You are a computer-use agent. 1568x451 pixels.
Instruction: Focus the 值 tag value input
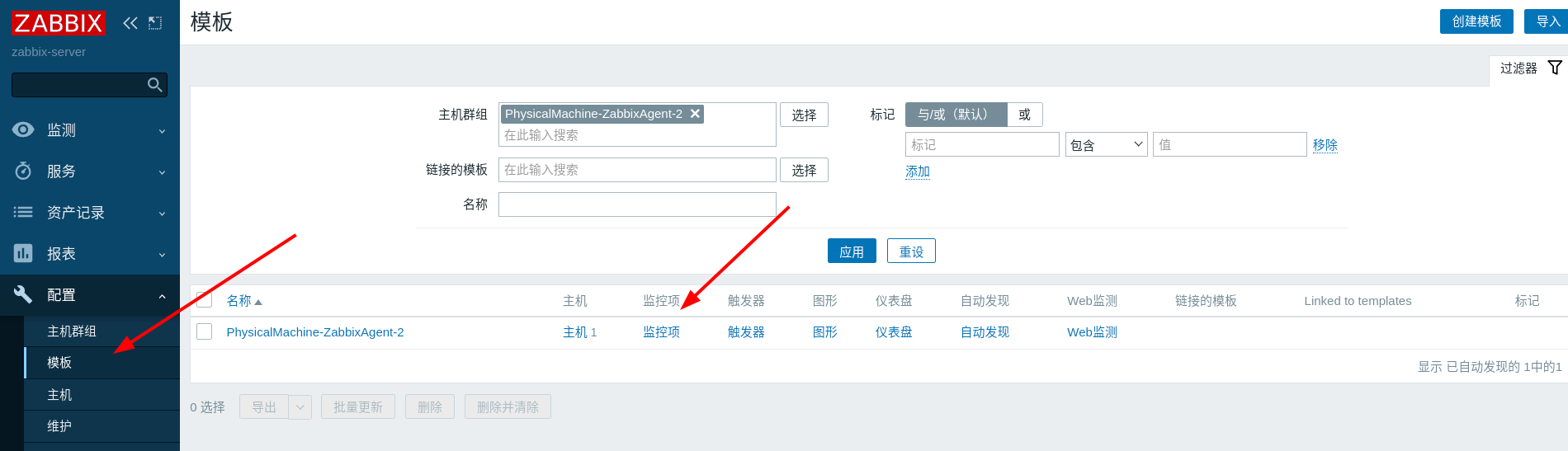[1230, 144]
